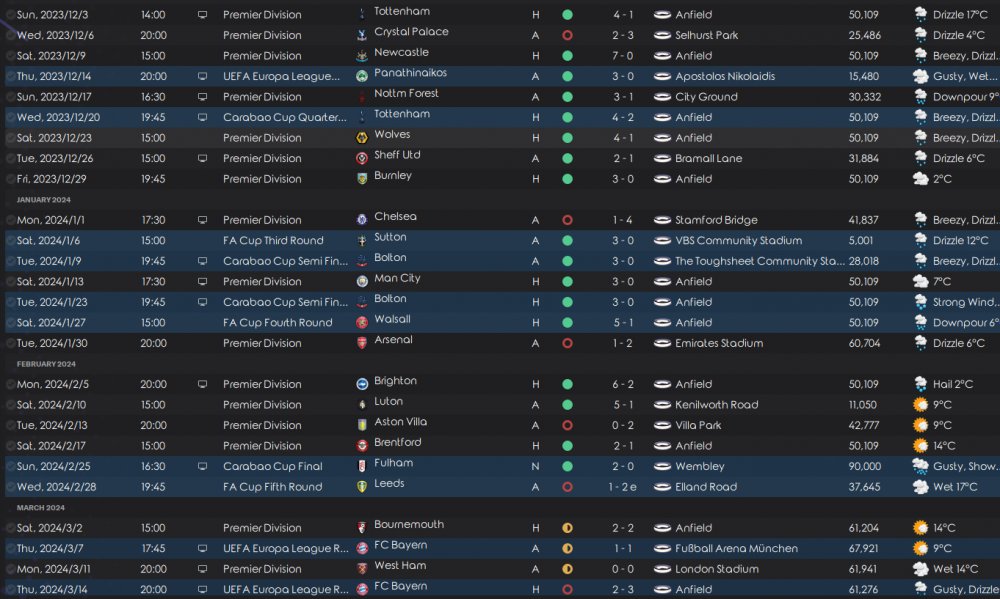This screenshot has width=1000, height=599.
Task: Click the JANUARY 2024 month header
Action: click(x=43, y=200)
